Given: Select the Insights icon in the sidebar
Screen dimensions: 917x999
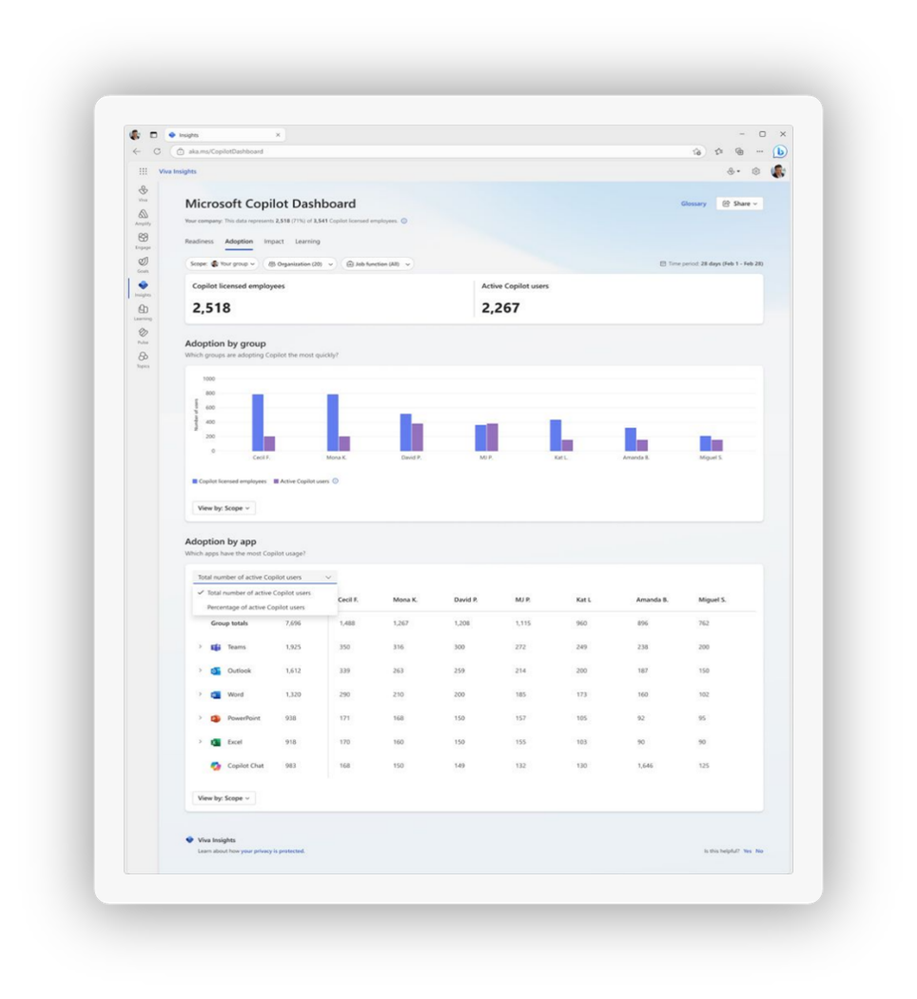Looking at the screenshot, I should pyautogui.click(x=143, y=288).
